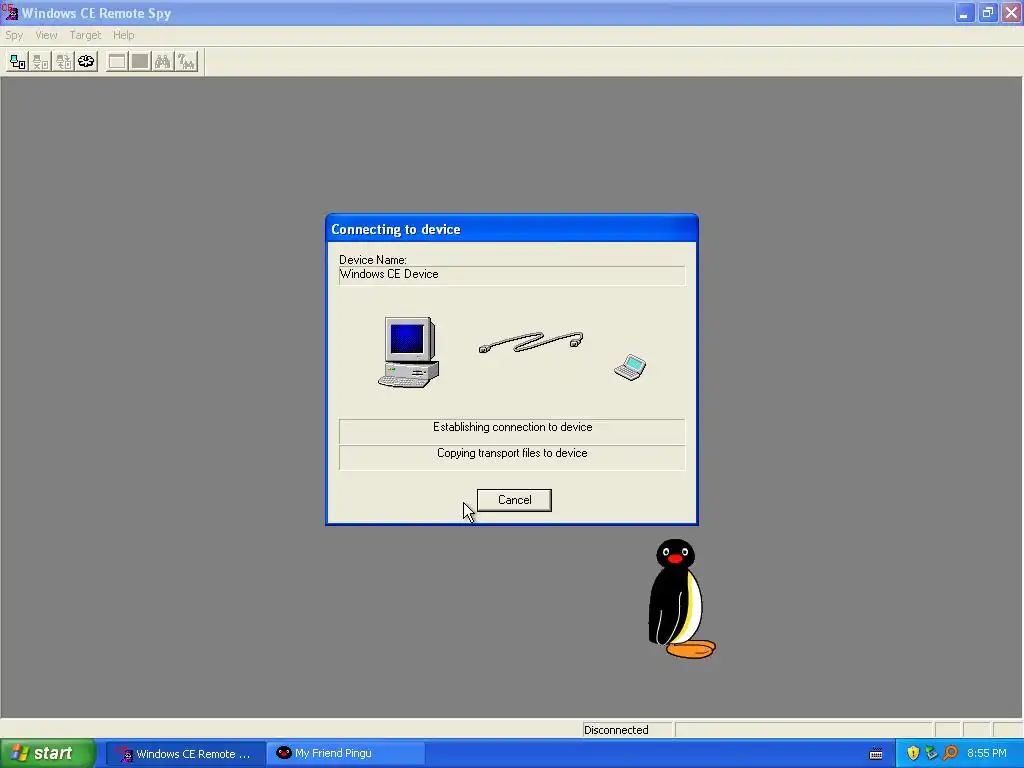Viewport: 1024px width, 768px height.
Task: Click the Connect to Device toolbar icon
Action: [18, 61]
